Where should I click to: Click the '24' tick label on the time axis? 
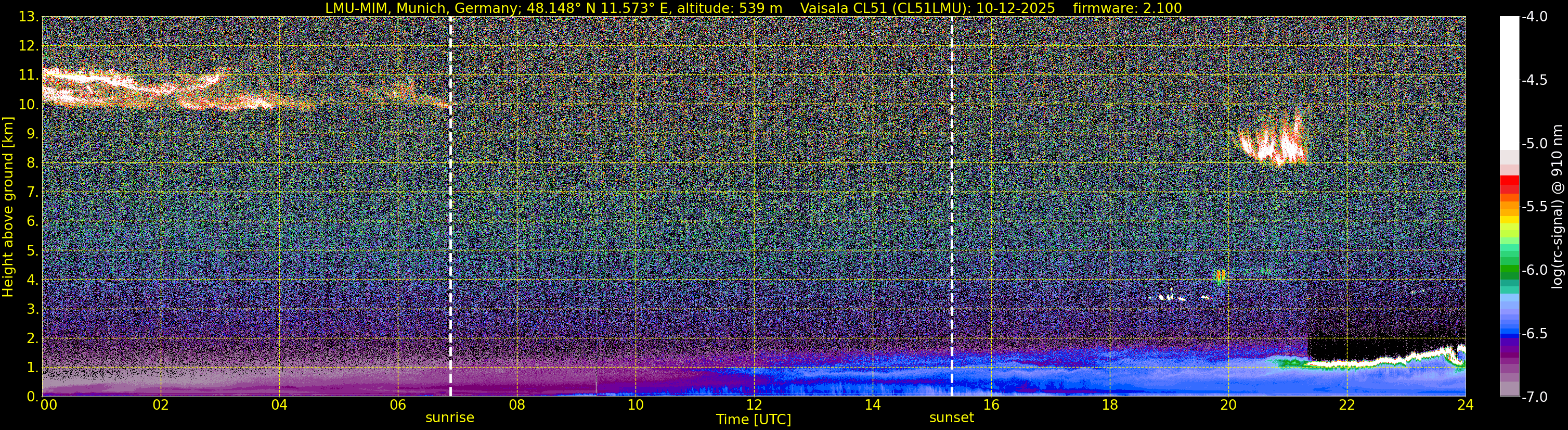pos(1466,405)
